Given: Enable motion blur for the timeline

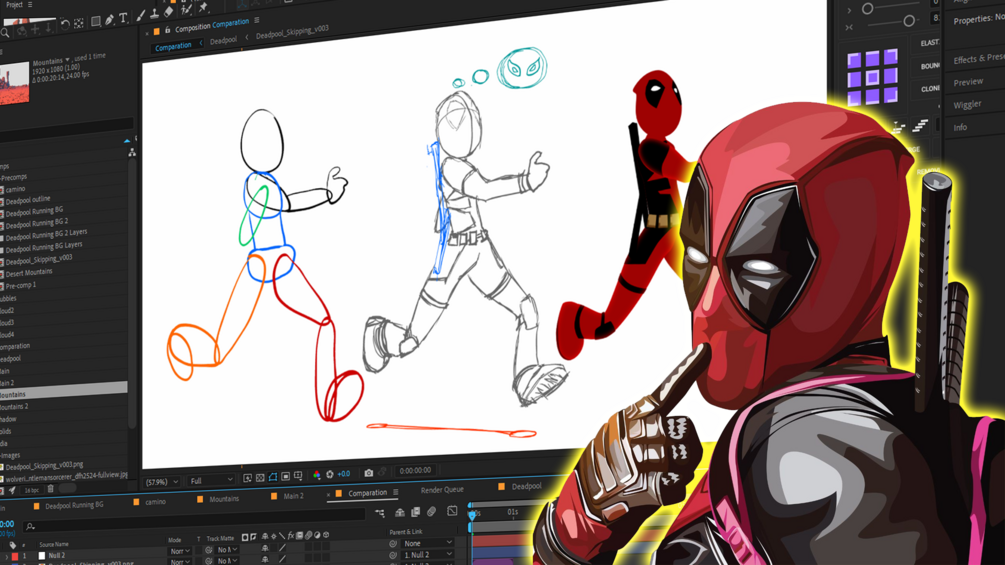Looking at the screenshot, I should click(x=431, y=511).
